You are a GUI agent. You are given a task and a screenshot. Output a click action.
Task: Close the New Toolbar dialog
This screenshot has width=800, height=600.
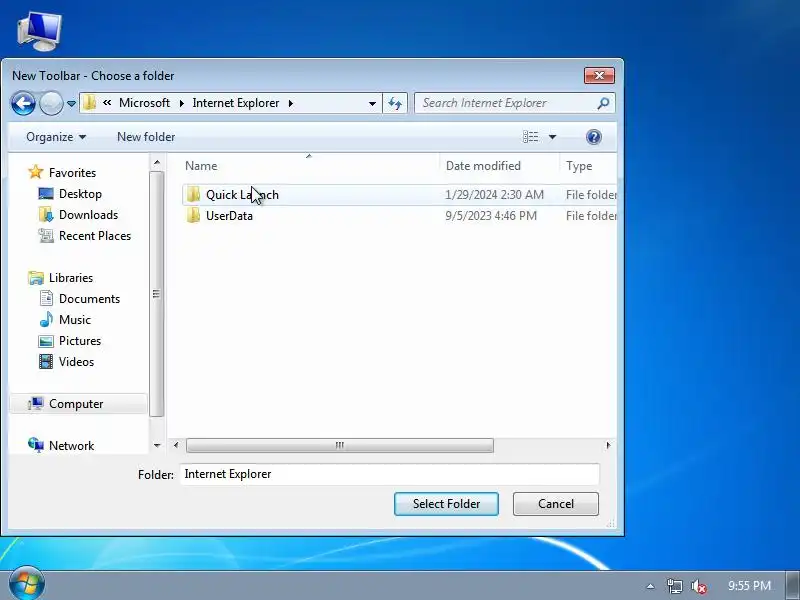pos(599,76)
